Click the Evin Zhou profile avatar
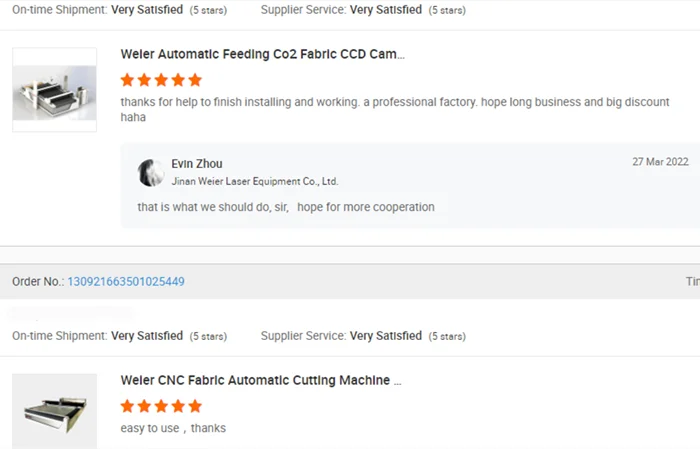This screenshot has width=700, height=449. pyautogui.click(x=151, y=172)
